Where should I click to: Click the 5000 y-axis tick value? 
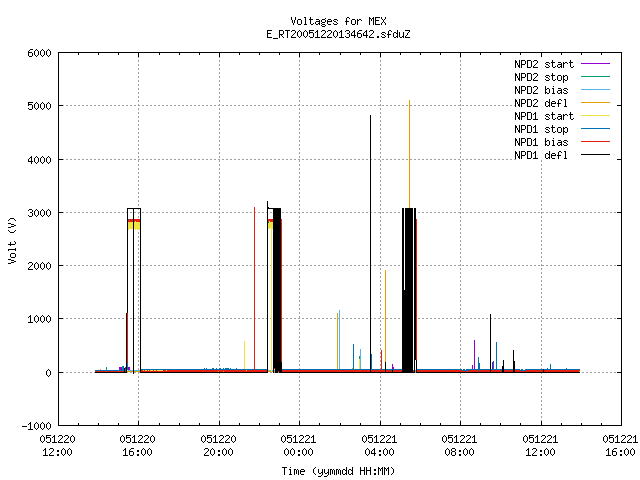tap(39, 107)
